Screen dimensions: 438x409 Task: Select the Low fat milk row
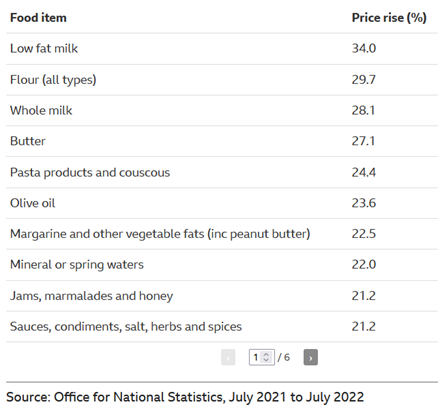222,49
